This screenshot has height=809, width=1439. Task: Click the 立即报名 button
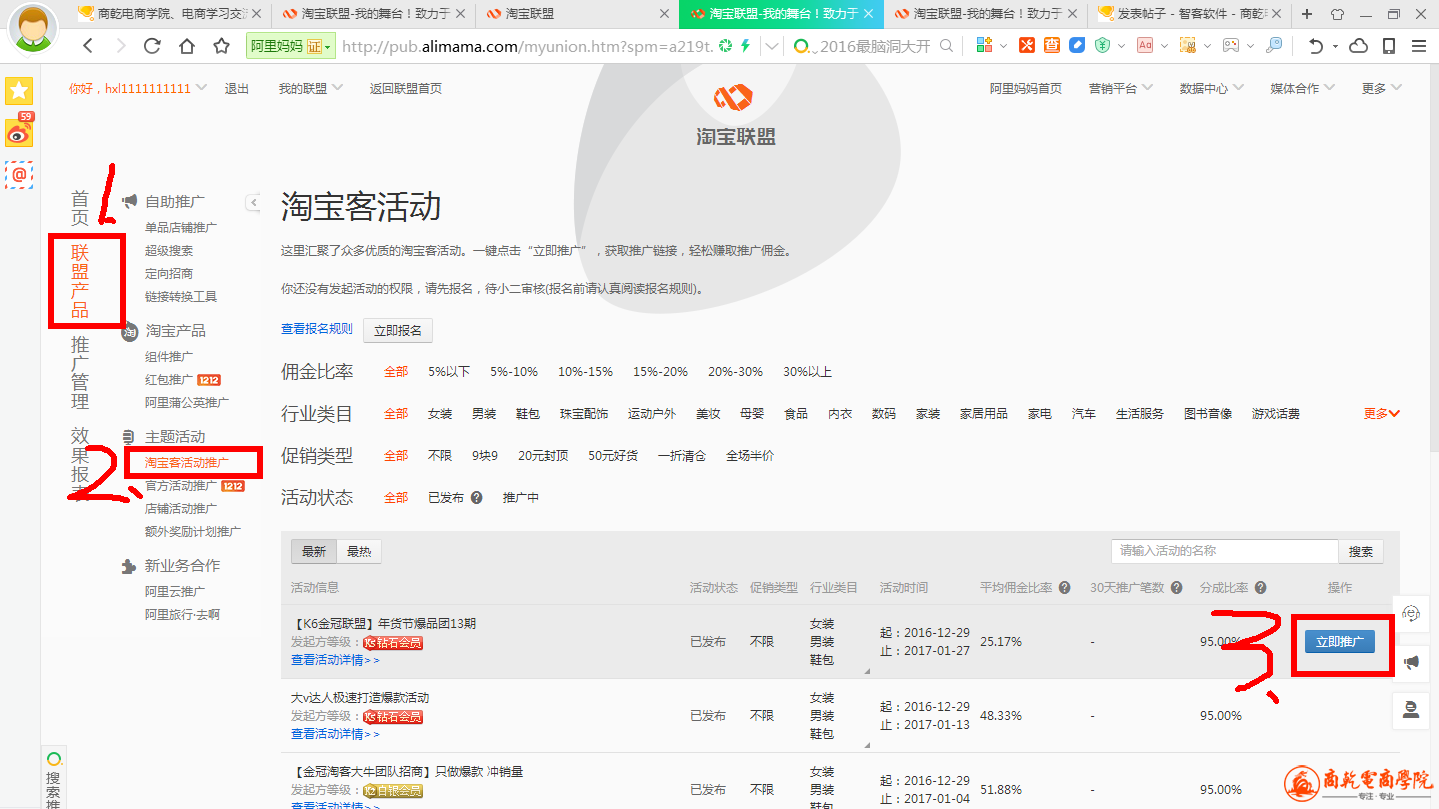point(398,330)
